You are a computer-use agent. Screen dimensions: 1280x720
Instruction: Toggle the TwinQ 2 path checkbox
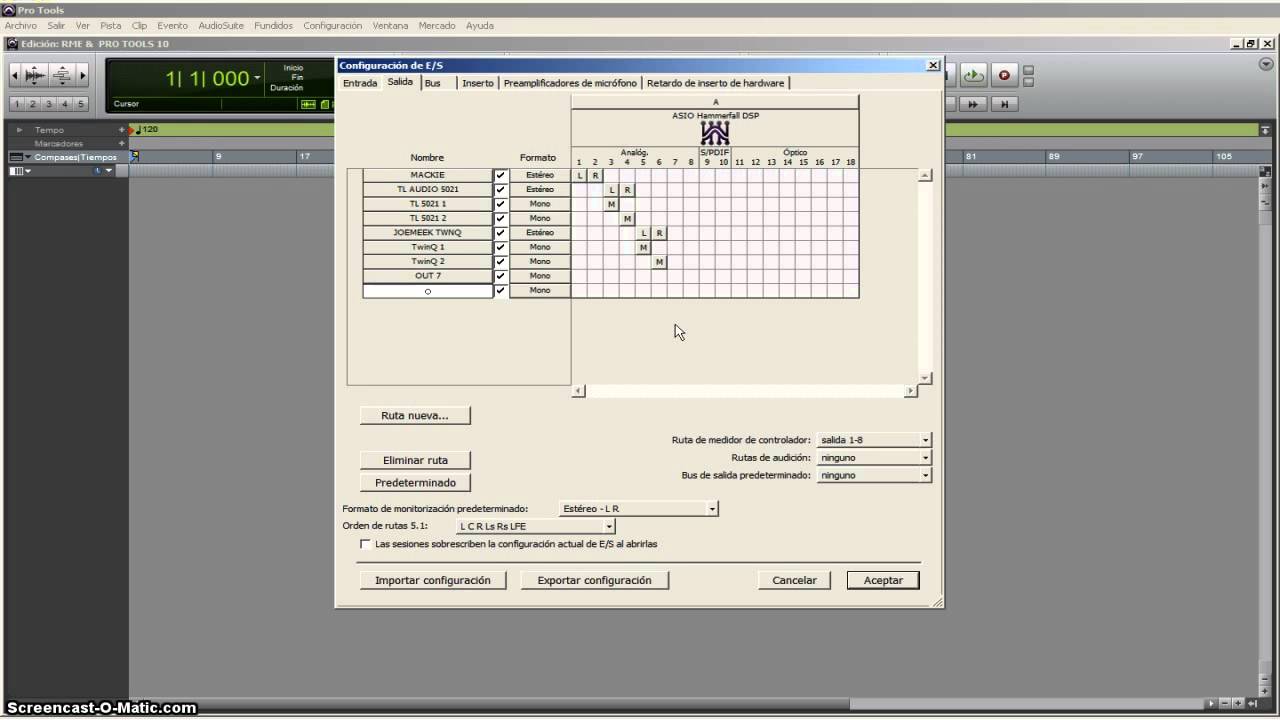pos(501,261)
